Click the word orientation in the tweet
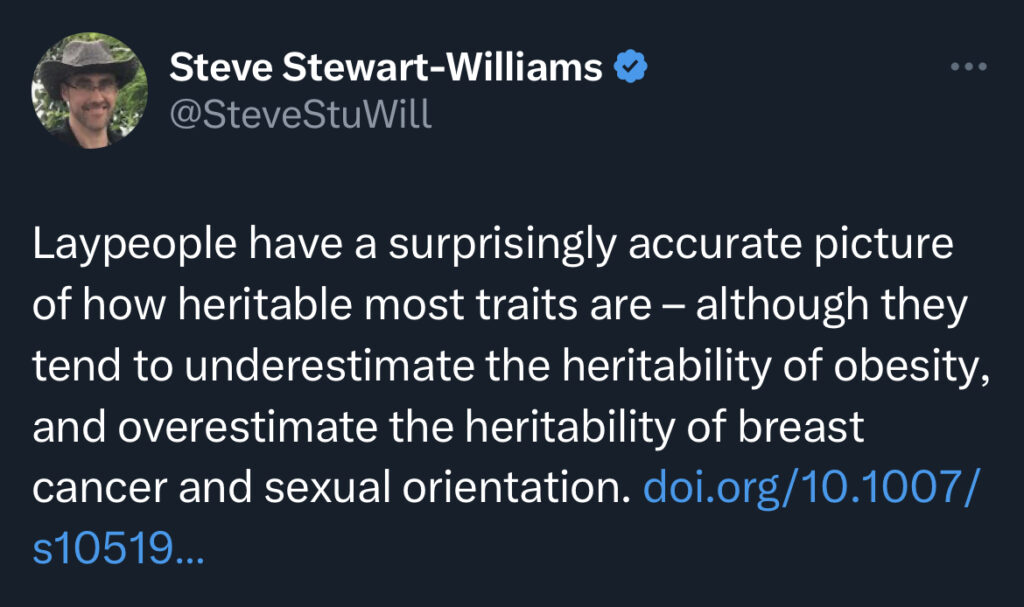1024x607 pixels. (x=516, y=487)
